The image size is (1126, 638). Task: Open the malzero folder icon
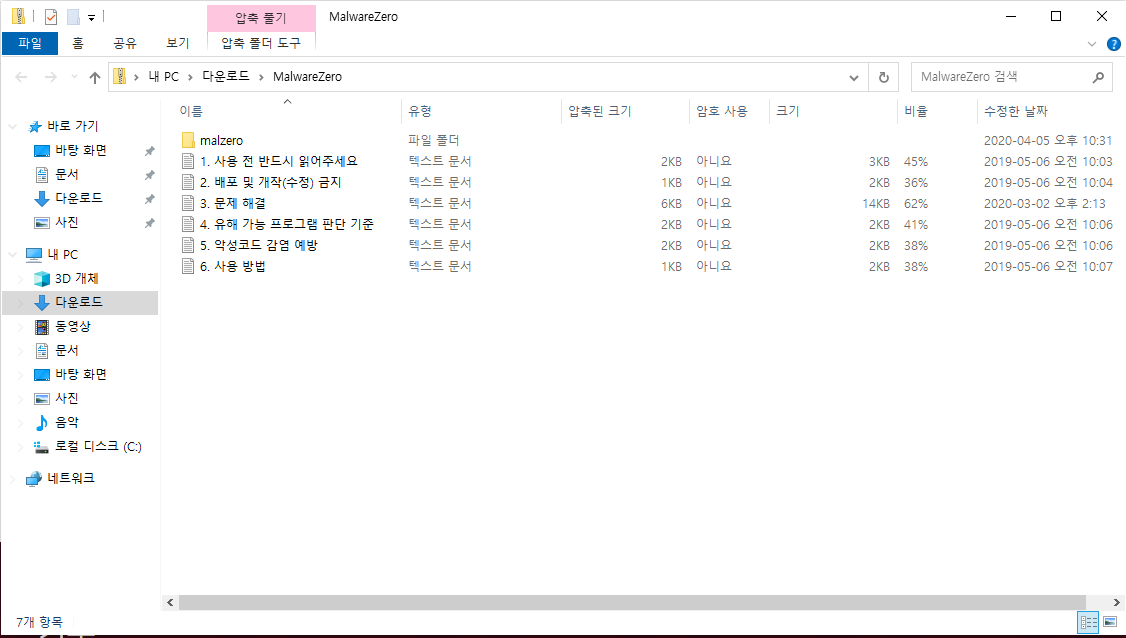coord(188,140)
